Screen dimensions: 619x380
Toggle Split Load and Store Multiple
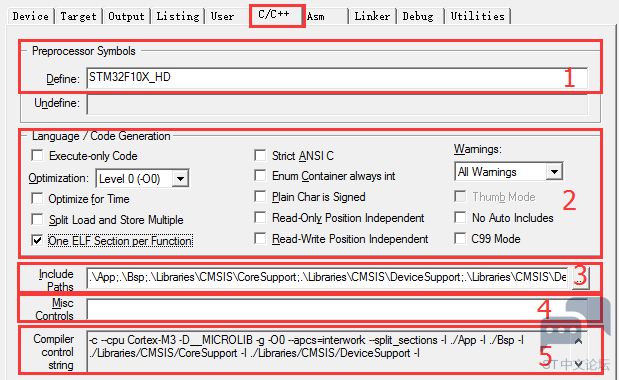click(37, 219)
